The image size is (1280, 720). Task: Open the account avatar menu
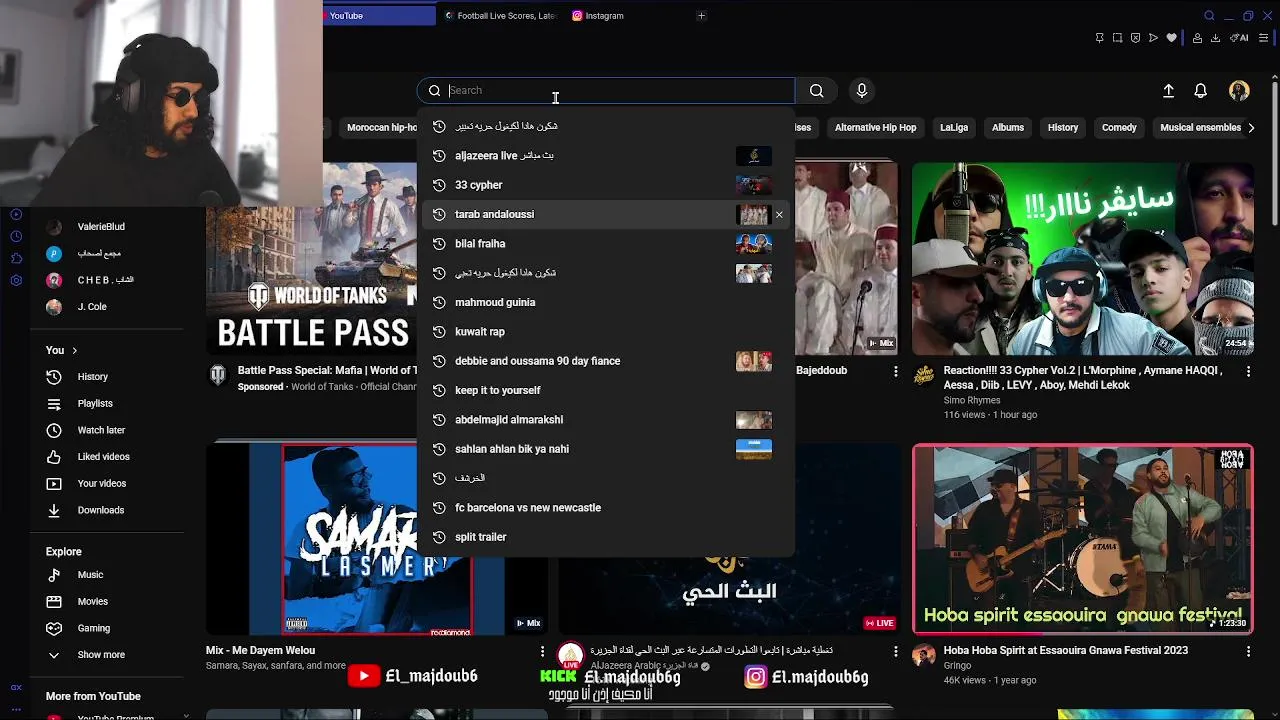point(1239,91)
